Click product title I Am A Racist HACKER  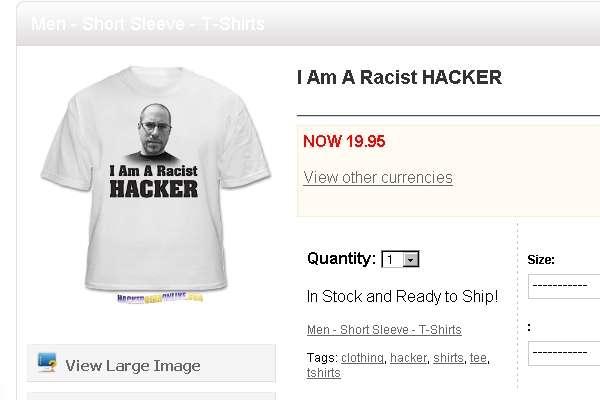[399, 77]
